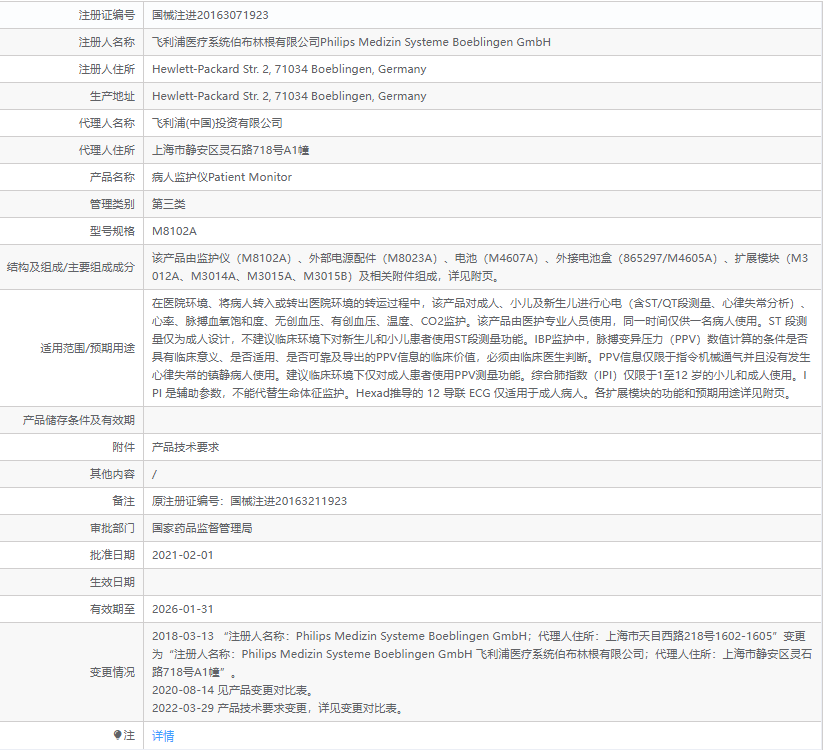The width and height of the screenshot is (826, 750).
Task: Click agent address 上海市静安区灵石路718号A1幢
Action: (230, 150)
